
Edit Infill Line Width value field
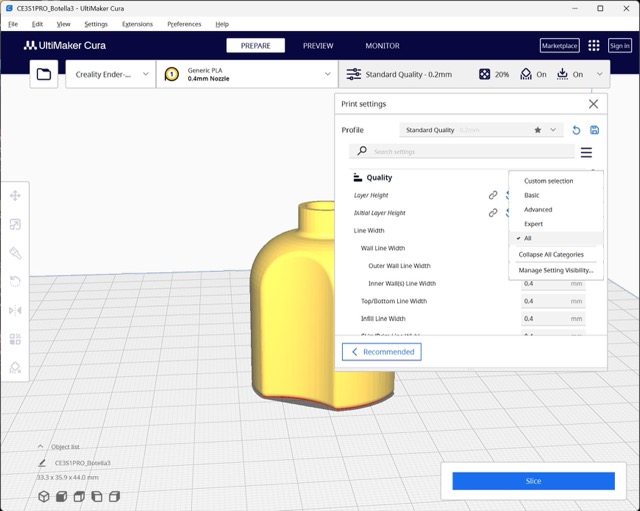(x=553, y=318)
